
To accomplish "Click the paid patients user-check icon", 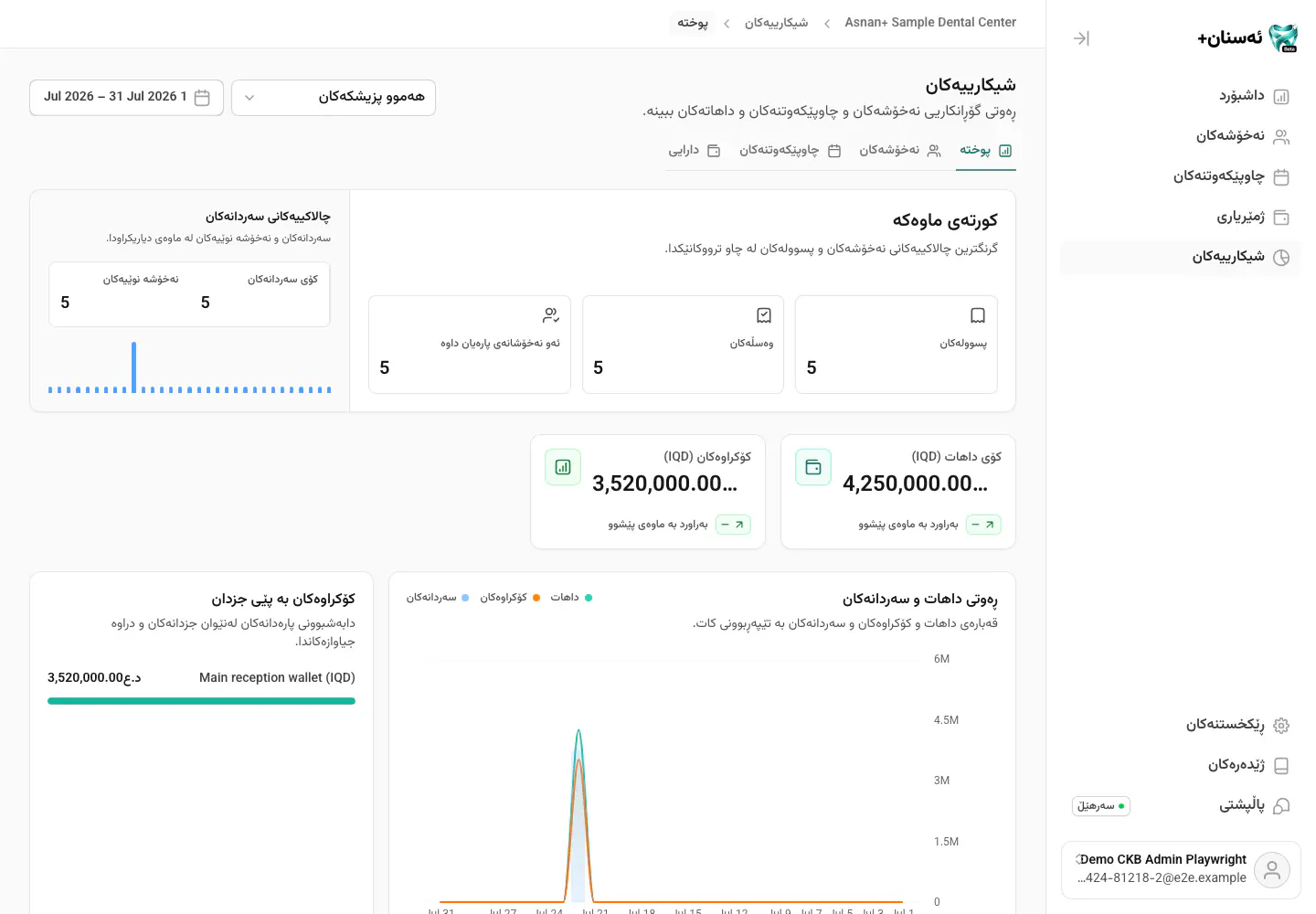I will (551, 315).
